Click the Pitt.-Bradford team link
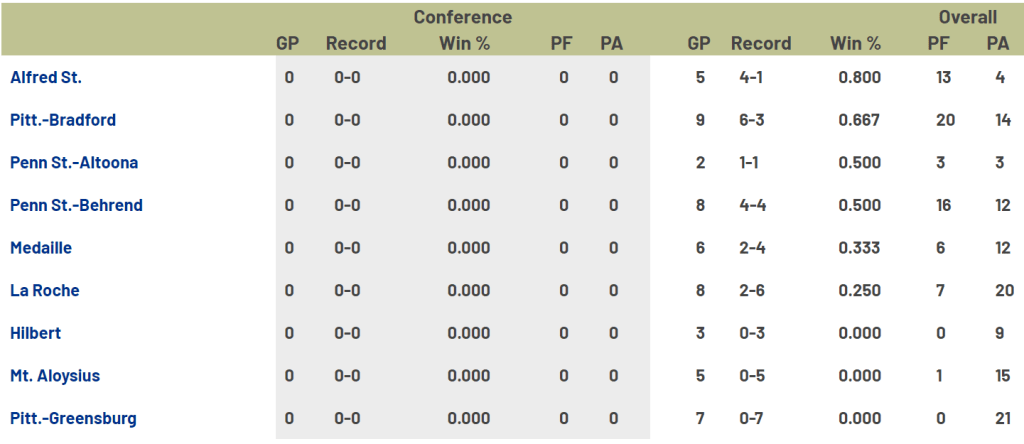Screen dimensions: 1024x444 [x=63, y=120]
